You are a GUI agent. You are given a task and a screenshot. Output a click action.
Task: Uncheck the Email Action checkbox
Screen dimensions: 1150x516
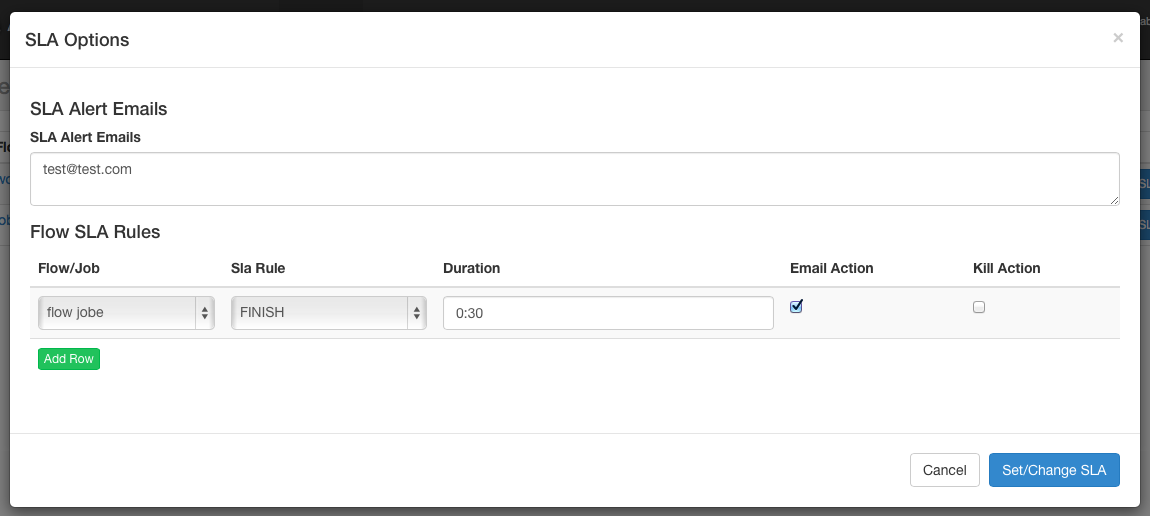point(796,307)
